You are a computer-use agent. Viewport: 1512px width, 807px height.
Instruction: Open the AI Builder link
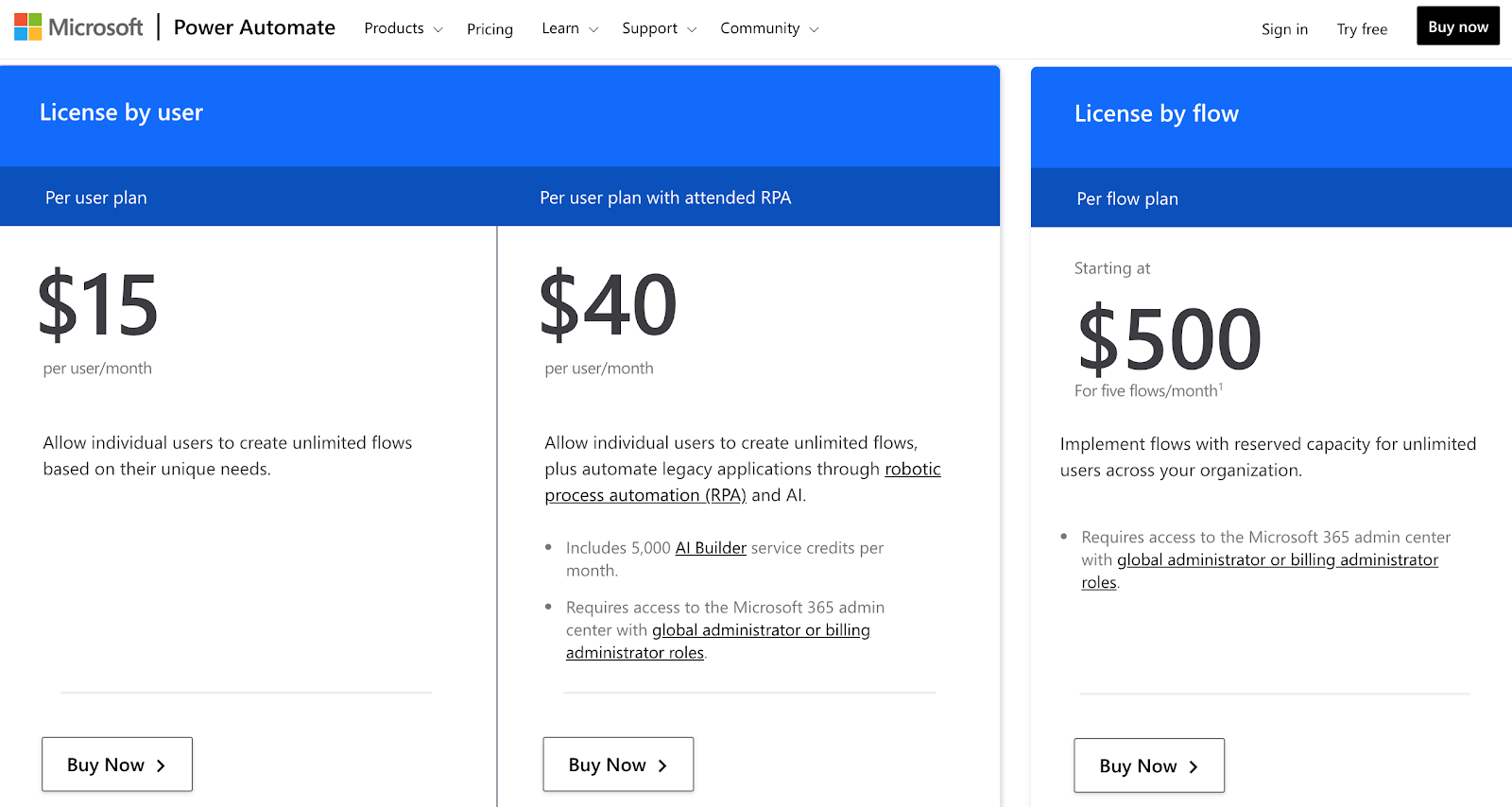click(x=711, y=548)
